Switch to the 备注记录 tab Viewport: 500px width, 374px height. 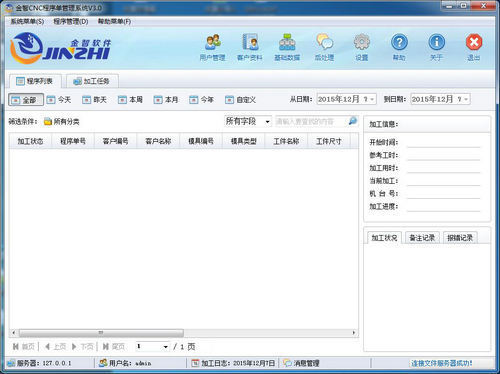pyautogui.click(x=422, y=238)
